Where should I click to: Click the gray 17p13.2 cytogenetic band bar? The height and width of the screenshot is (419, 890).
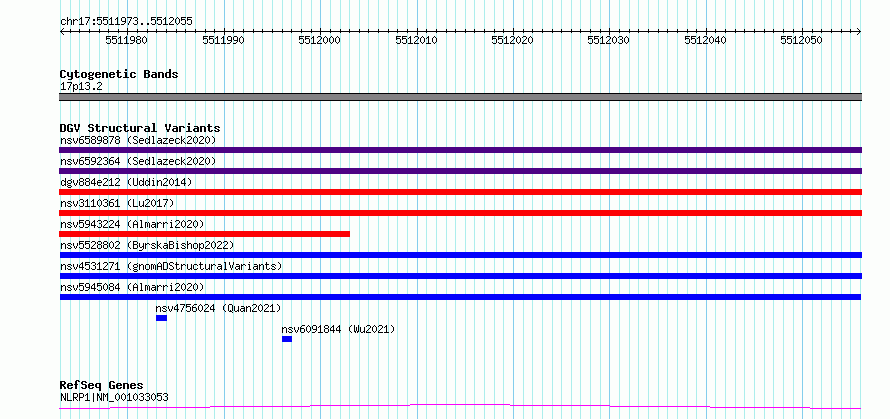tap(460, 97)
